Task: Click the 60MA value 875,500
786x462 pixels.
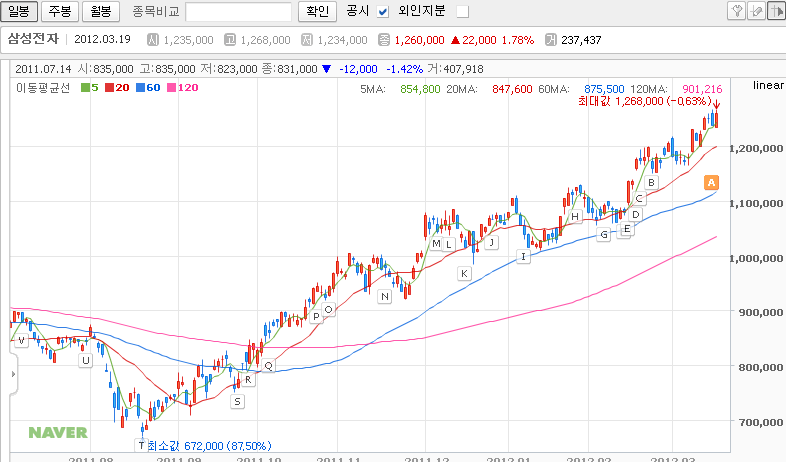Action: pyautogui.click(x=604, y=89)
